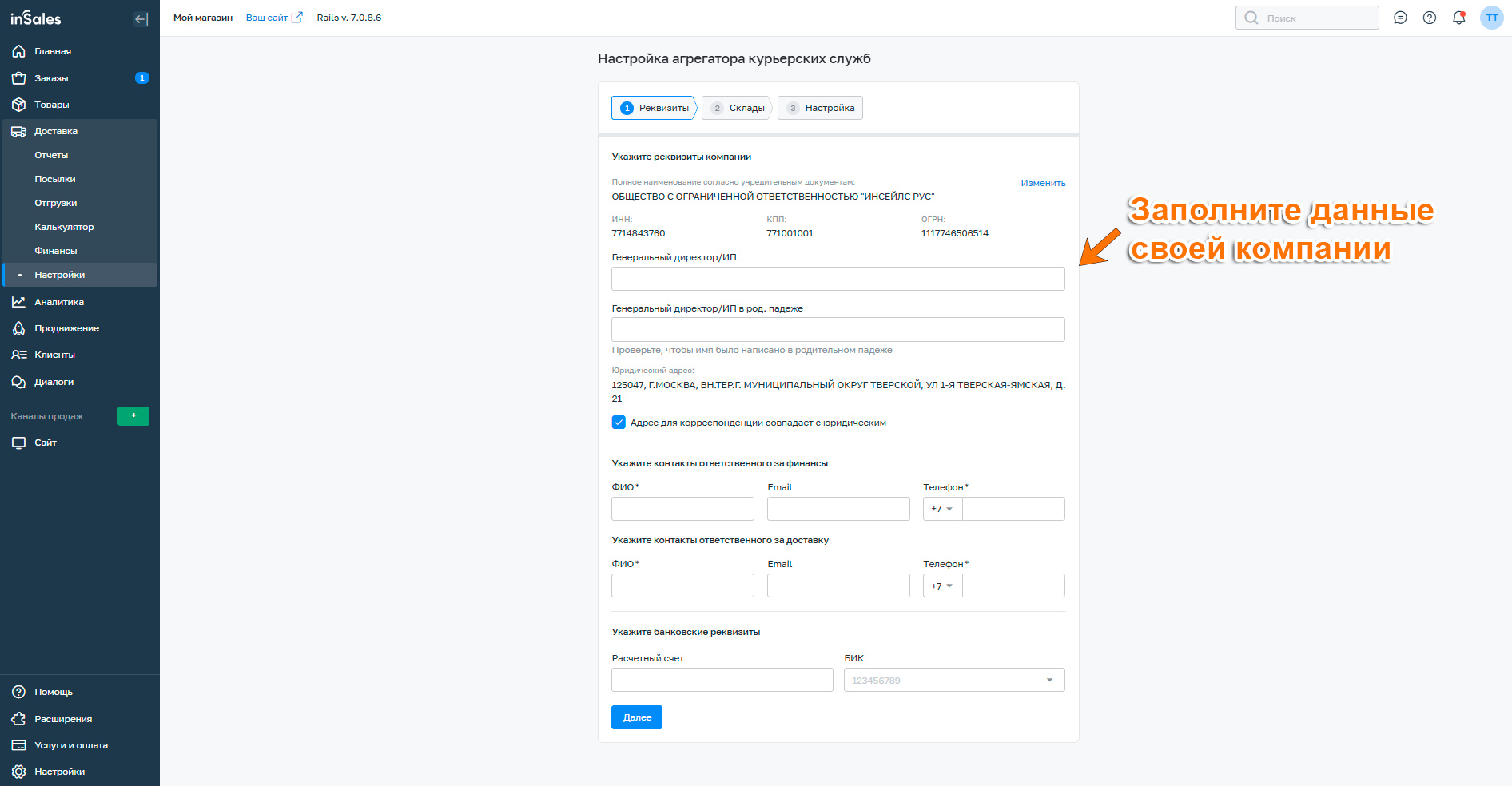Open the Analytics section in the sidebar

coord(58,302)
